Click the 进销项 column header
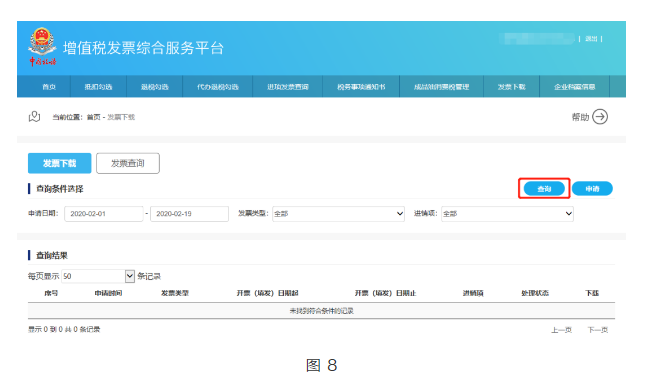 tap(473, 293)
